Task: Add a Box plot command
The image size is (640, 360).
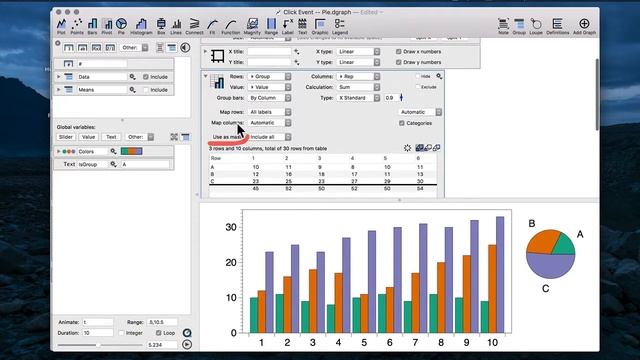Action: (161, 26)
